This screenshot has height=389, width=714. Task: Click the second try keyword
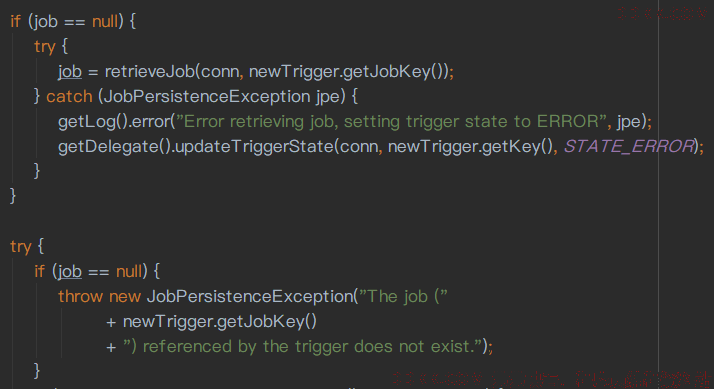click(x=21, y=247)
